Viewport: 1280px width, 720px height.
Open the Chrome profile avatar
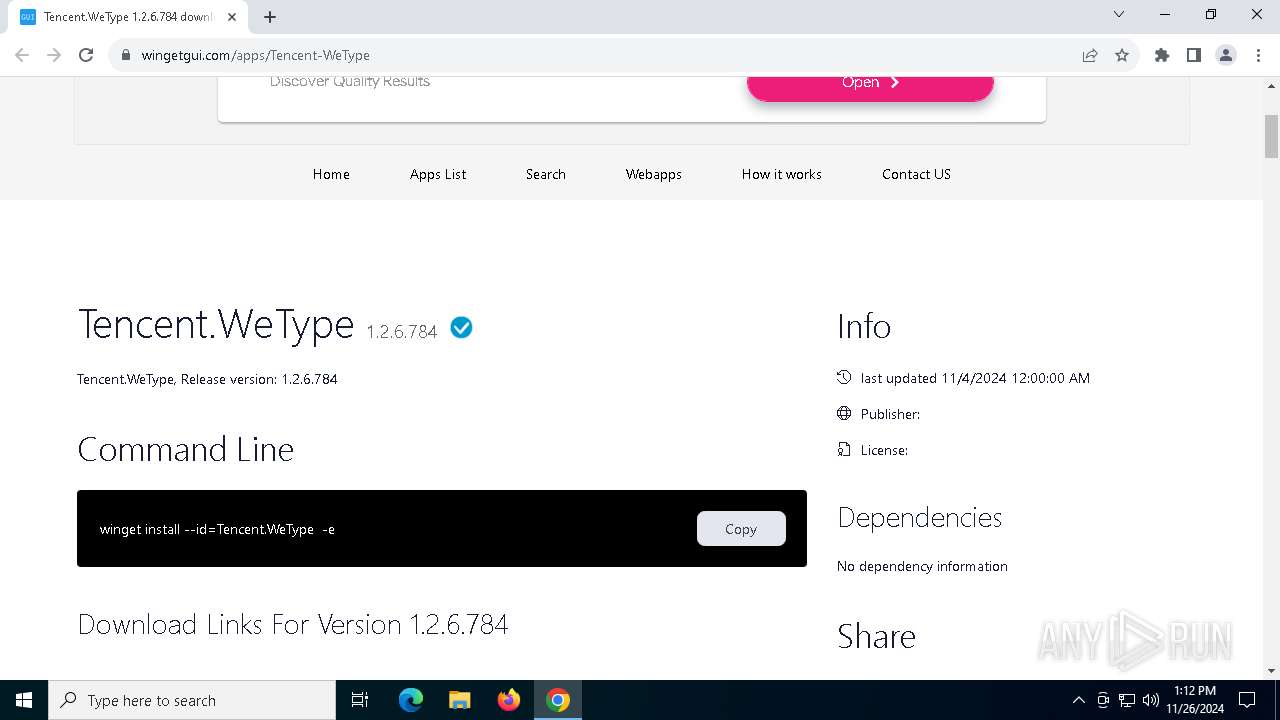1226,55
